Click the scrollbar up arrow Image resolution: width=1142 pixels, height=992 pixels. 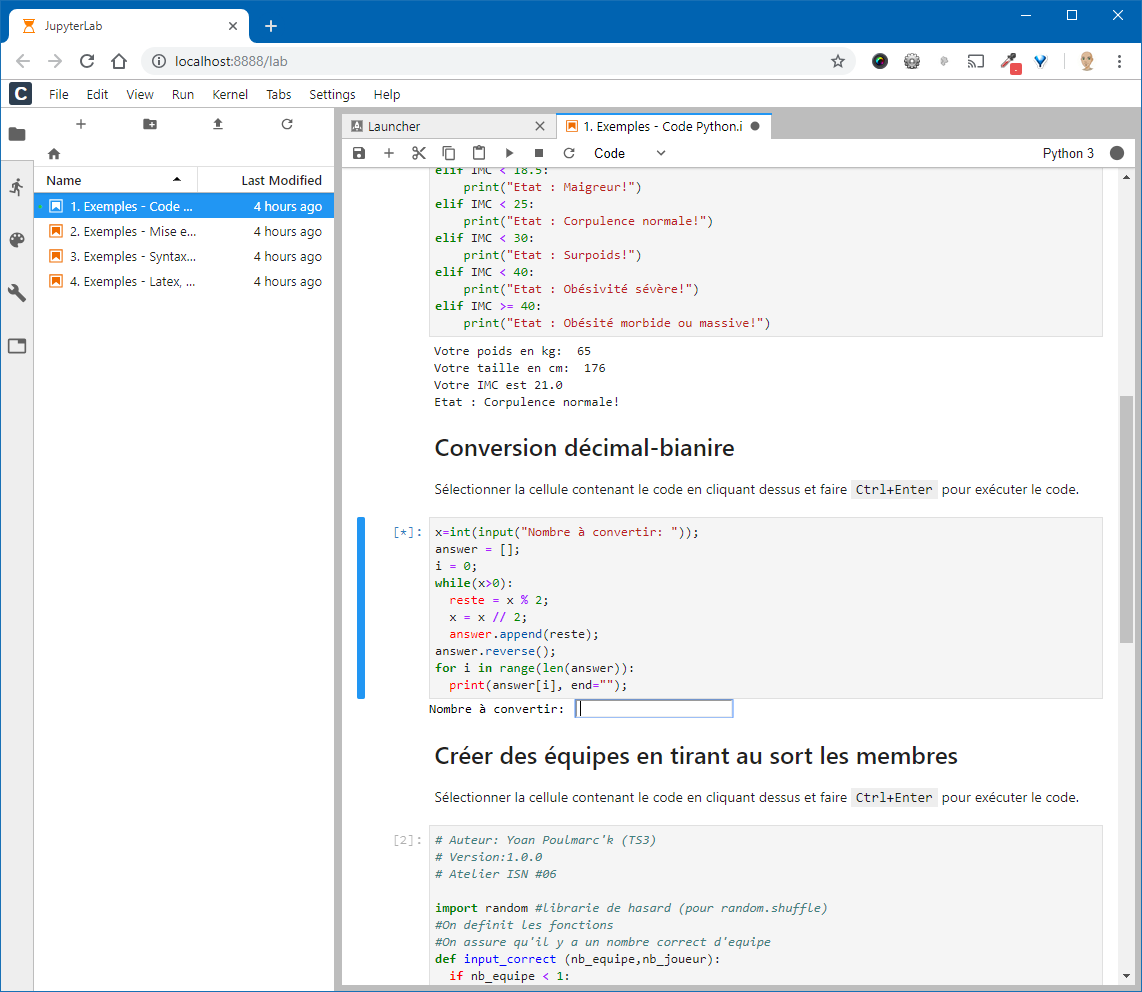coord(1127,177)
